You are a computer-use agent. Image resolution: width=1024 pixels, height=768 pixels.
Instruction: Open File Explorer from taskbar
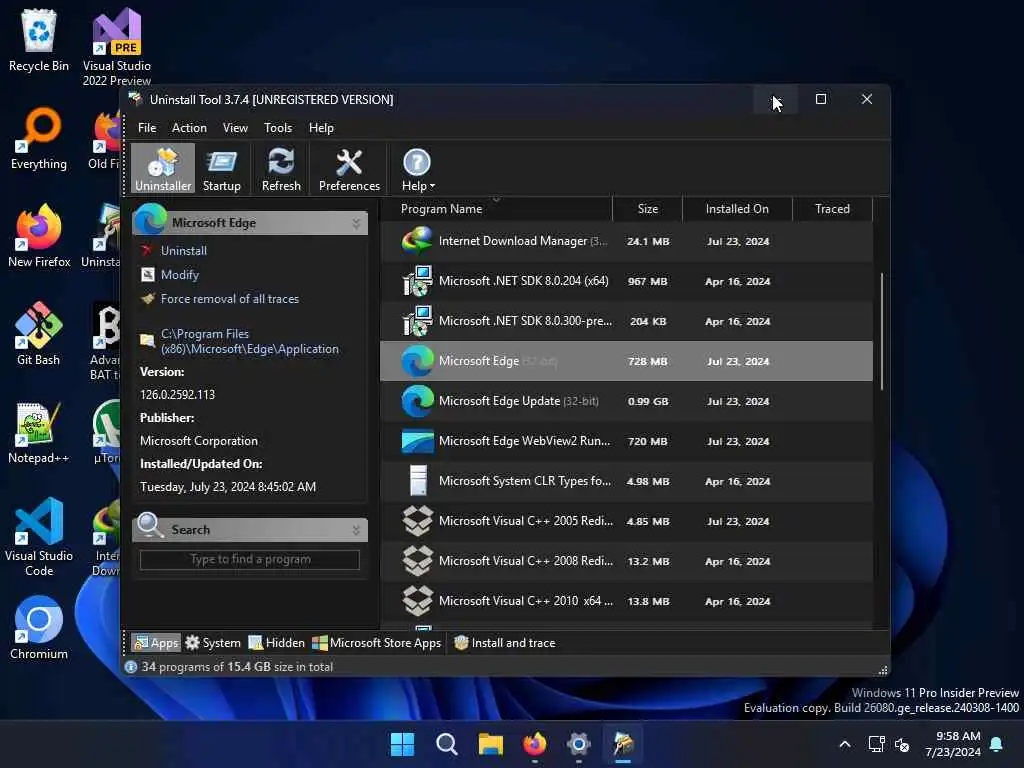pos(490,744)
